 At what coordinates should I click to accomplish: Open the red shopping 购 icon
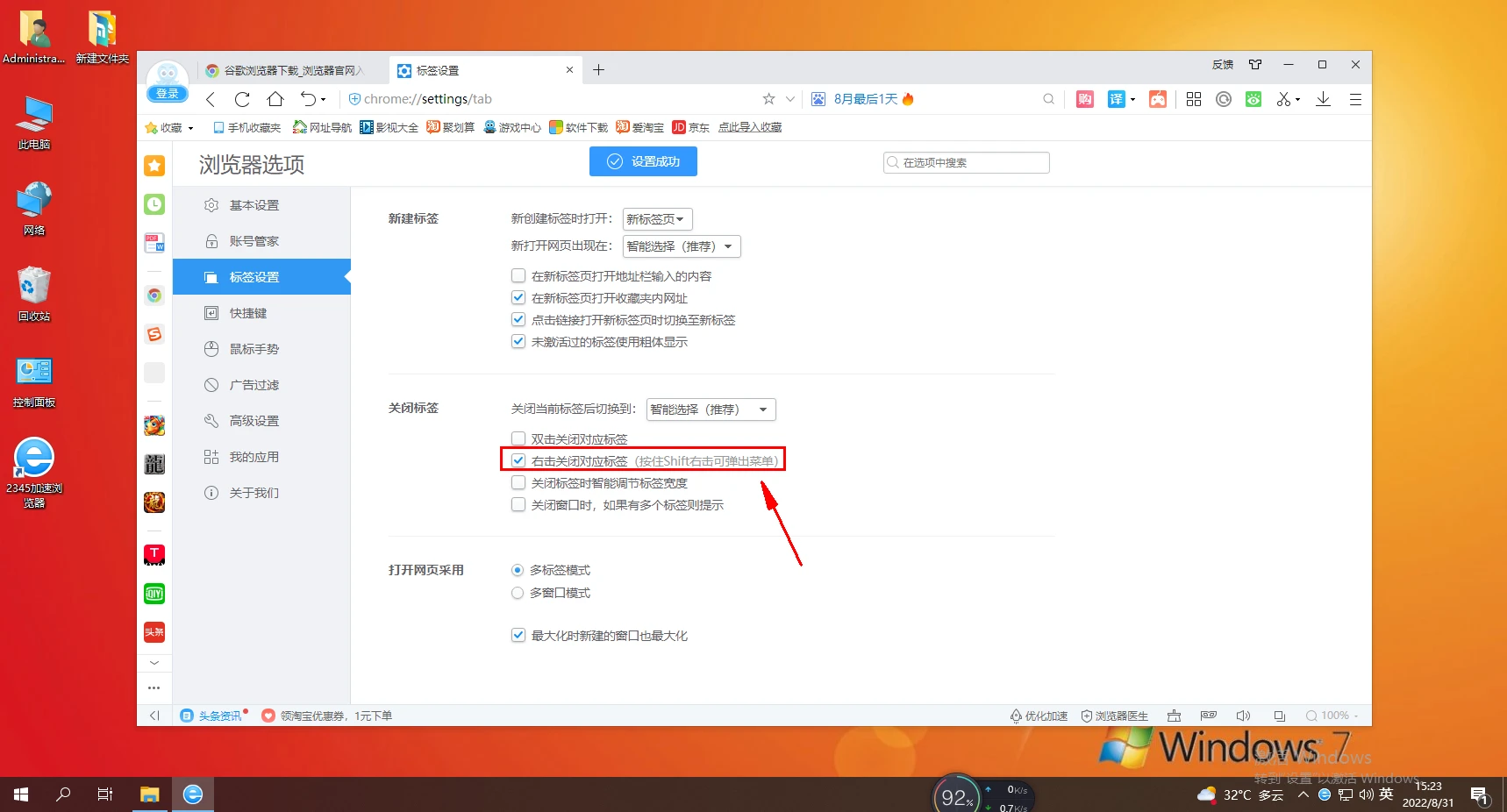pos(1085,99)
